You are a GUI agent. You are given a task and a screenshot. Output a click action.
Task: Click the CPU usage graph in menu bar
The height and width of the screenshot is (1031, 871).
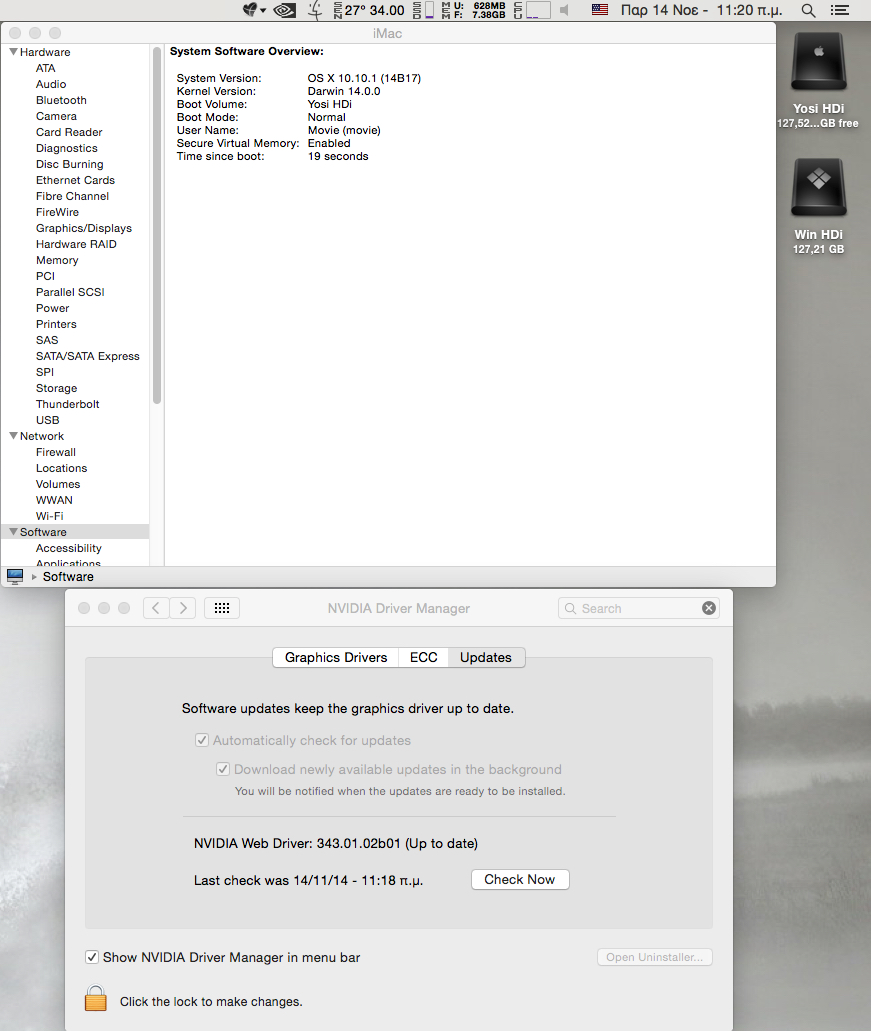(532, 10)
